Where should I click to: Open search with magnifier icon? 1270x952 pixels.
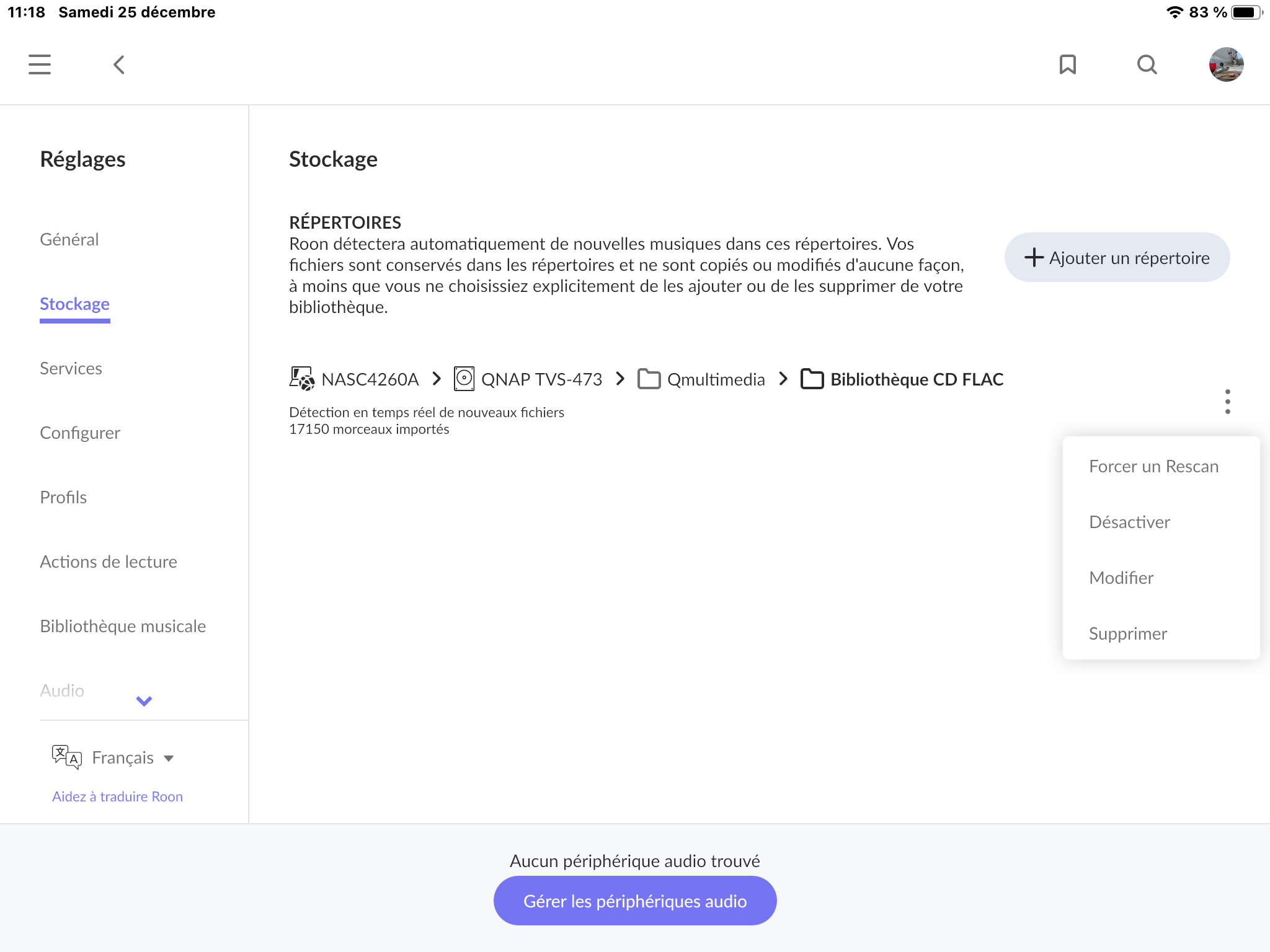pos(1147,64)
